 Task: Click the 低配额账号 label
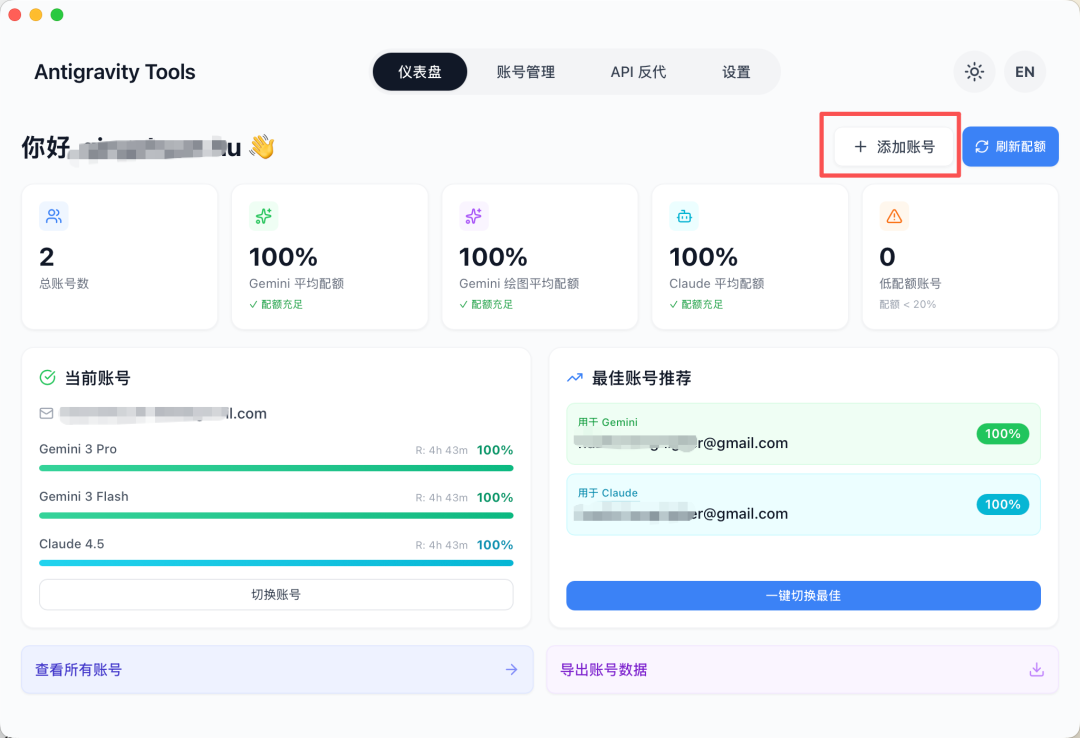pyautogui.click(x=911, y=284)
